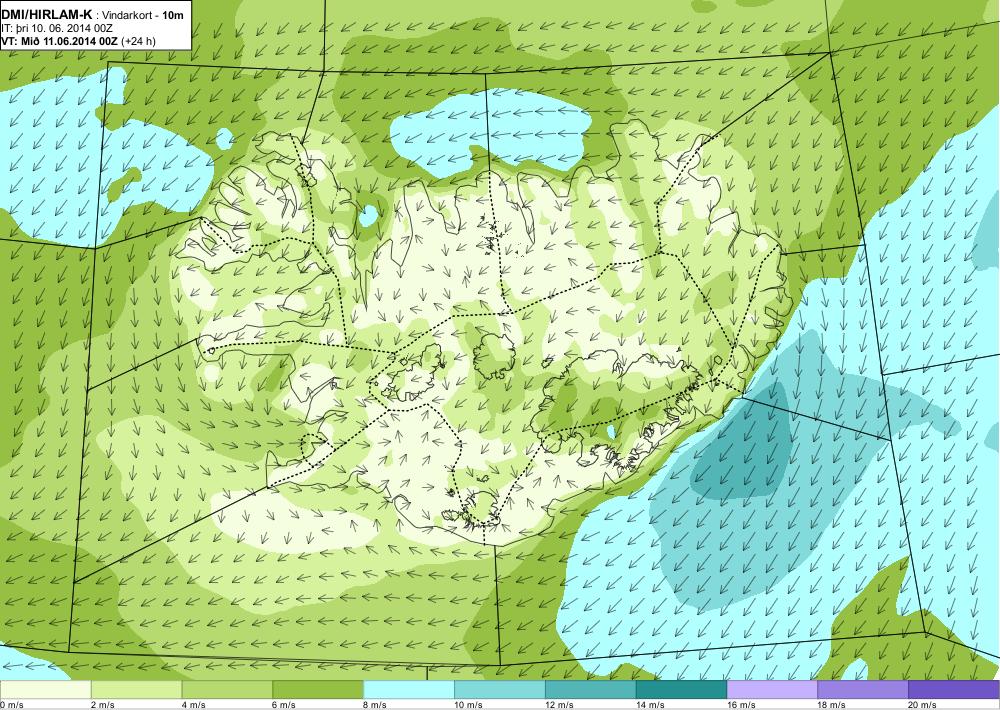Screen dimensions: 1000x710
Task: Click the 2–4 m/s light green legend swatch
Action: 136,690
